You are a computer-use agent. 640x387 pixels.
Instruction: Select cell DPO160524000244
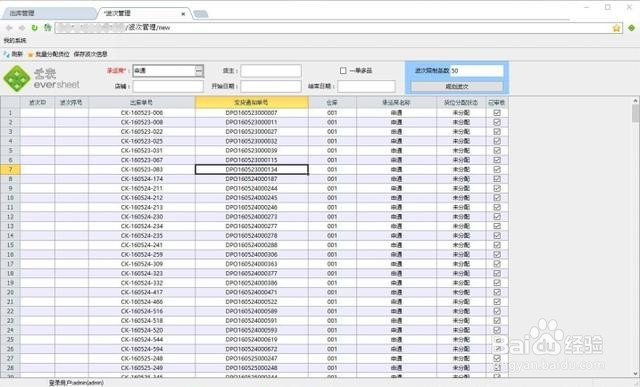tap(251, 188)
